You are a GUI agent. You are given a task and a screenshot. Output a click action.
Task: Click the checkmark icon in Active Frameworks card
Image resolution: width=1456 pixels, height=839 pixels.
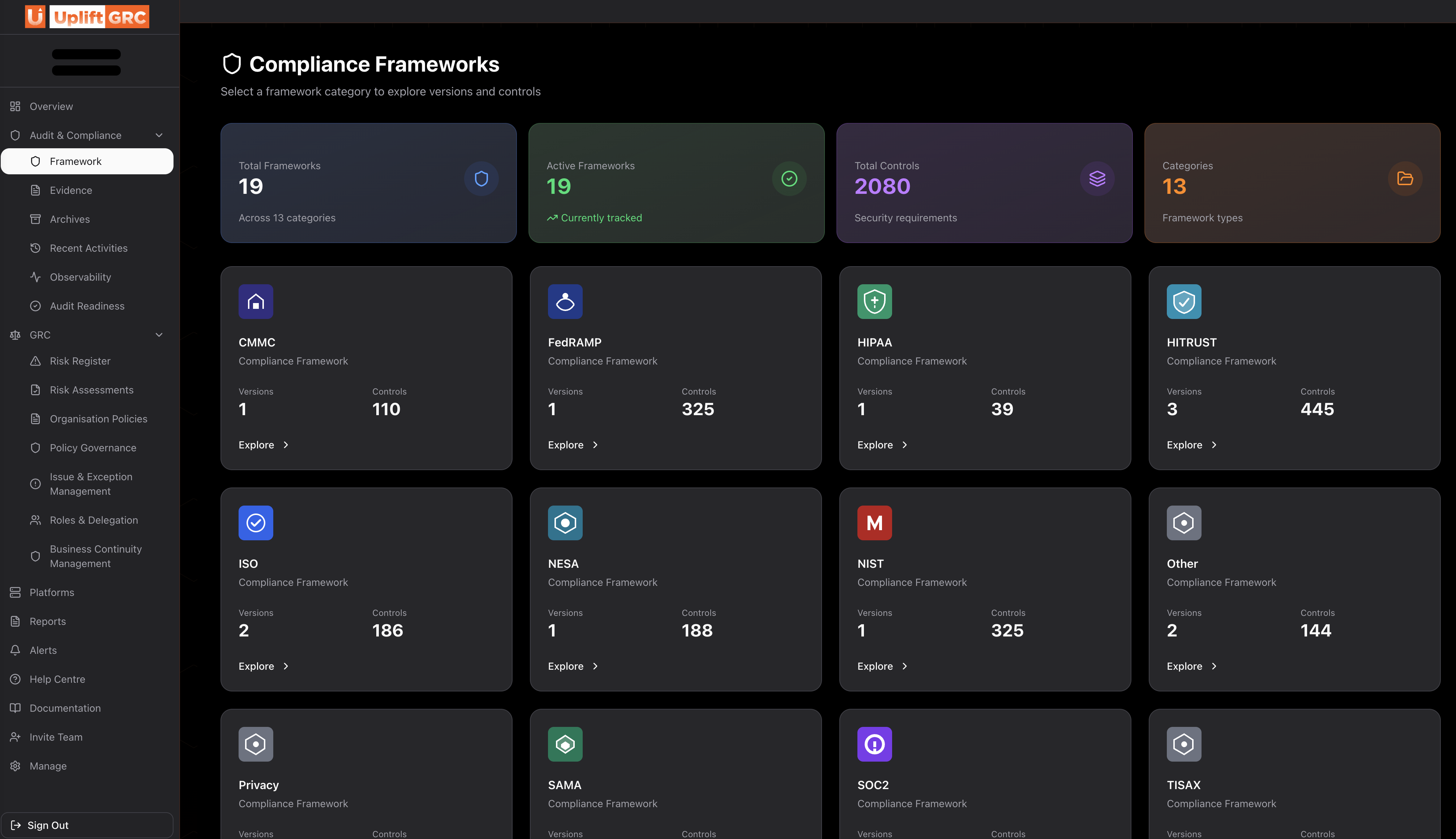click(789, 179)
